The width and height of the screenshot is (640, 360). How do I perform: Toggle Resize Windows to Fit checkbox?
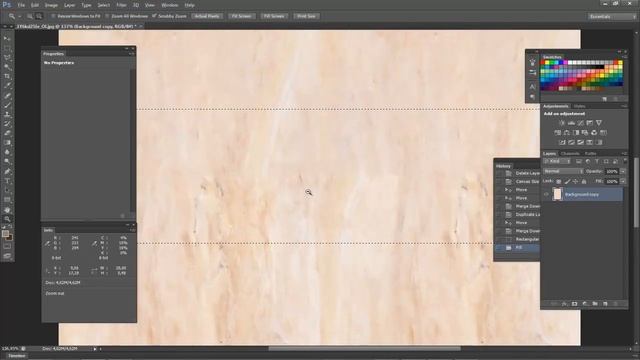point(53,16)
